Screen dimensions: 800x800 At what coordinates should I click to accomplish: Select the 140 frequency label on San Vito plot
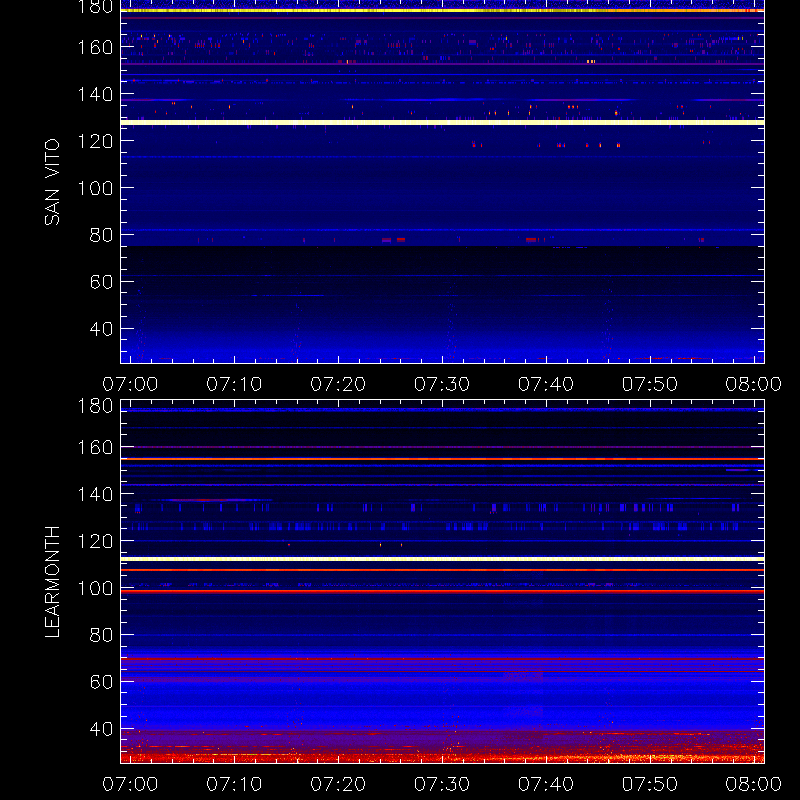(95, 94)
